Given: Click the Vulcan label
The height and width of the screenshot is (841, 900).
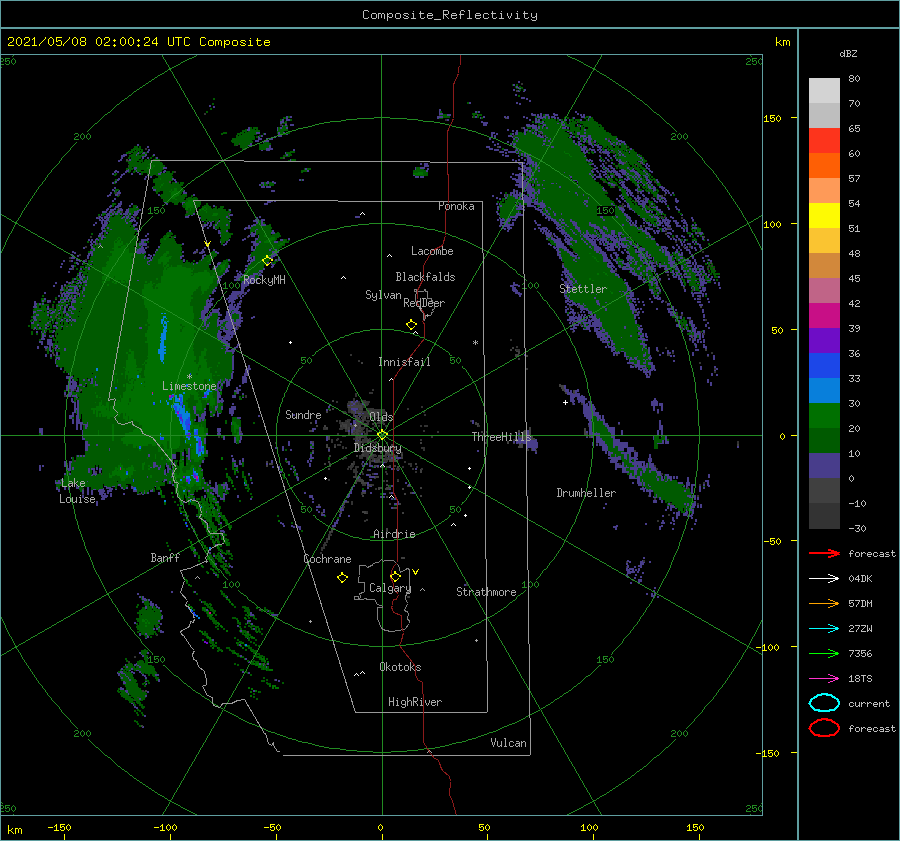Looking at the screenshot, I should (508, 743).
